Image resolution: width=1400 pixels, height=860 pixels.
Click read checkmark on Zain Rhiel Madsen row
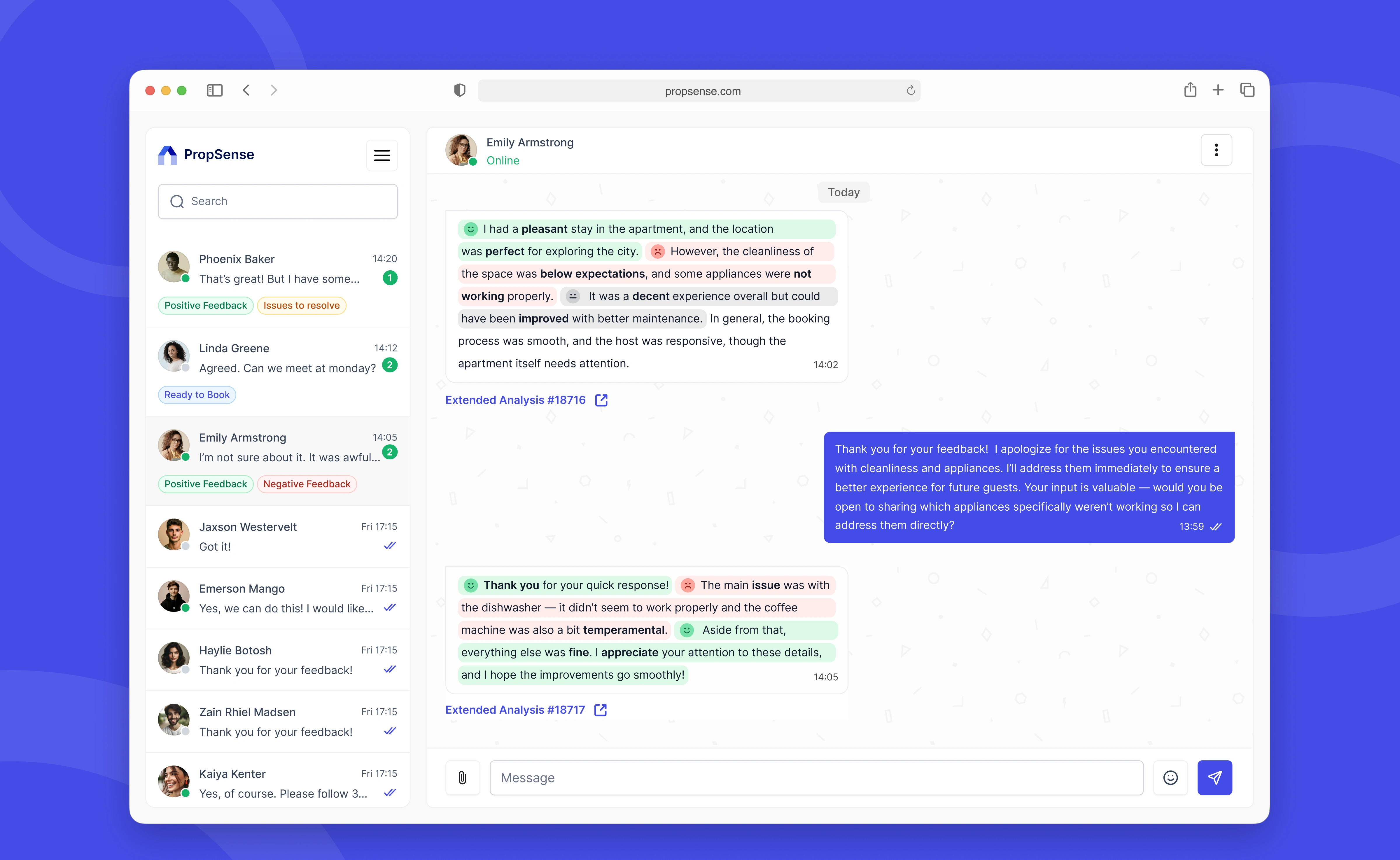click(x=390, y=731)
